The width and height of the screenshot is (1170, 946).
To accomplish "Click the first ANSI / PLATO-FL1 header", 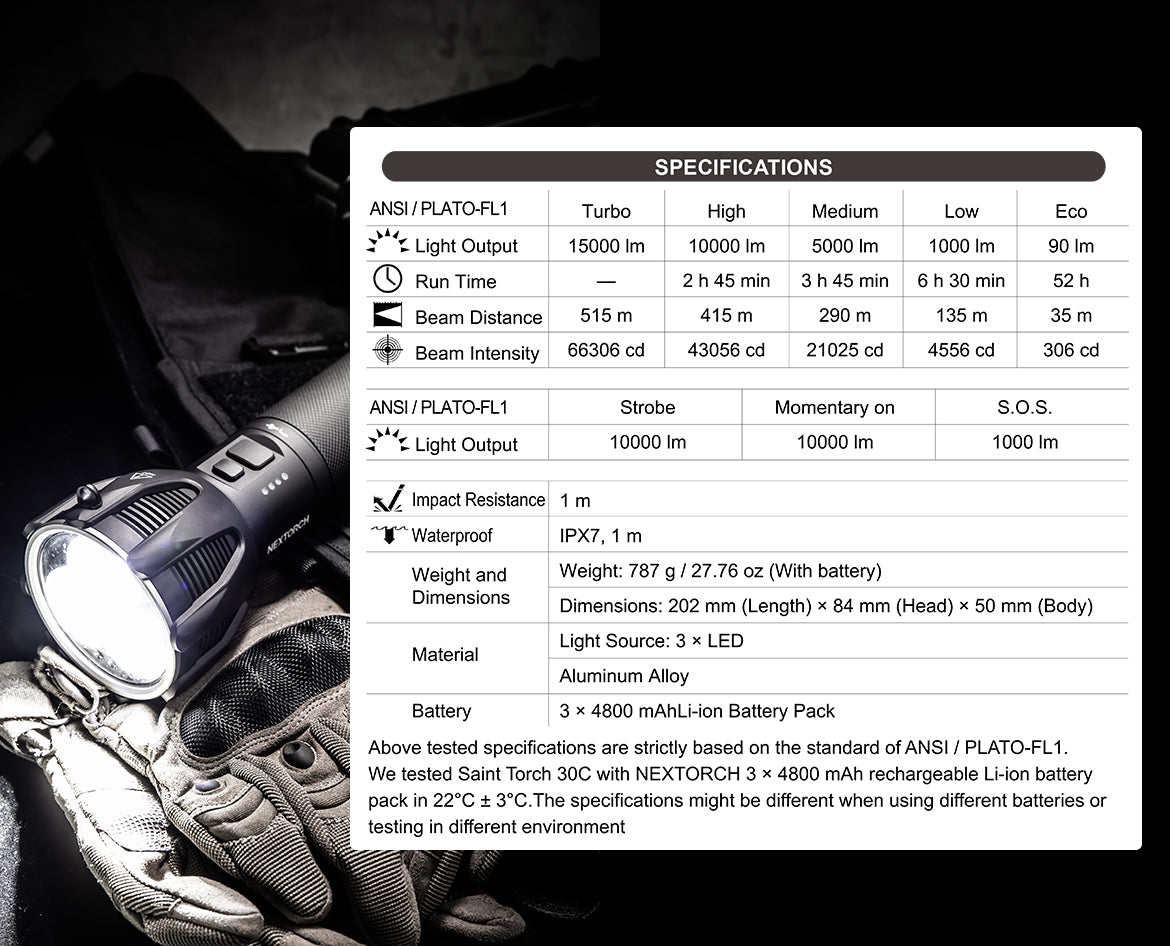I will click(438, 209).
